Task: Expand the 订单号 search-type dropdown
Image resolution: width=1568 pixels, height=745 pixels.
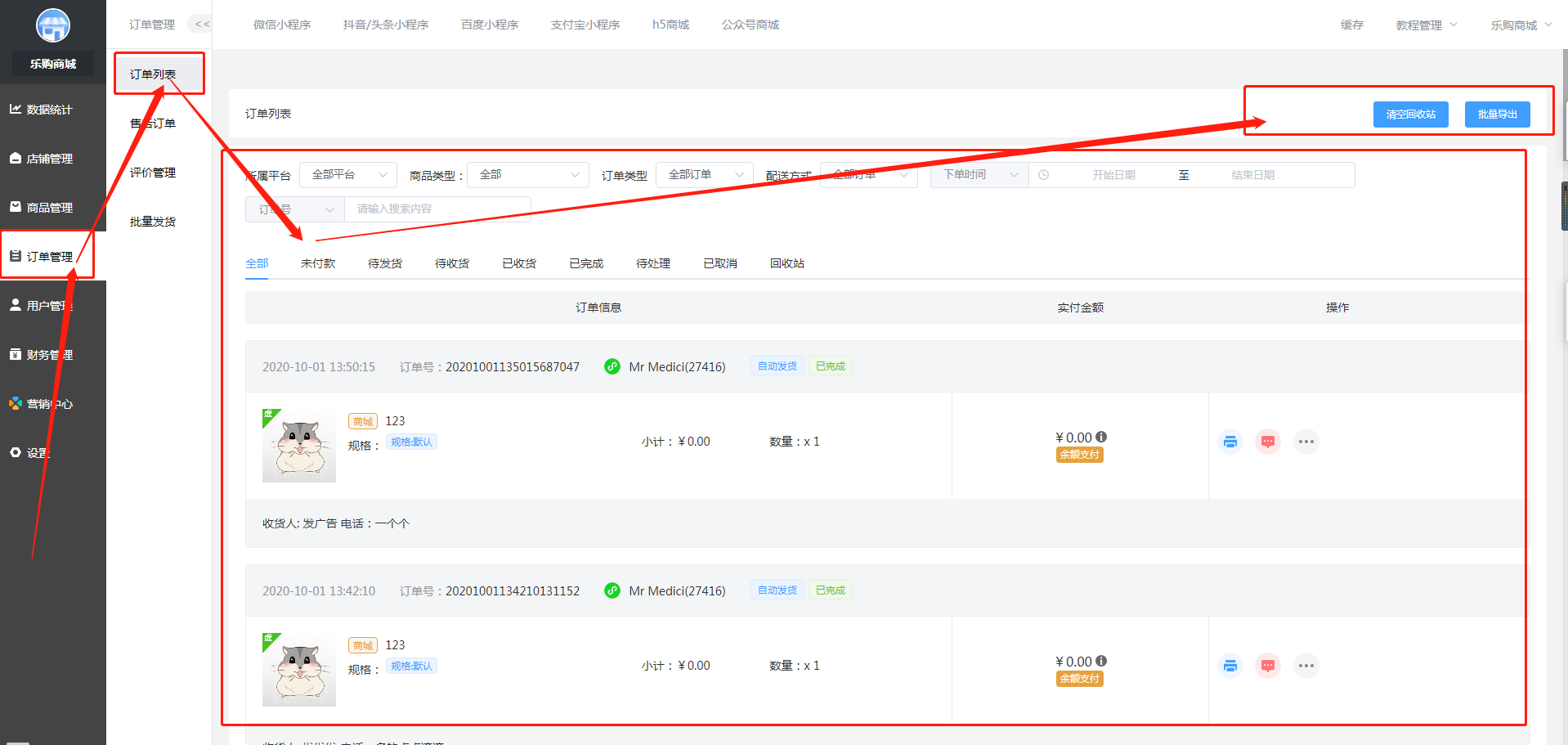Action: 295,209
